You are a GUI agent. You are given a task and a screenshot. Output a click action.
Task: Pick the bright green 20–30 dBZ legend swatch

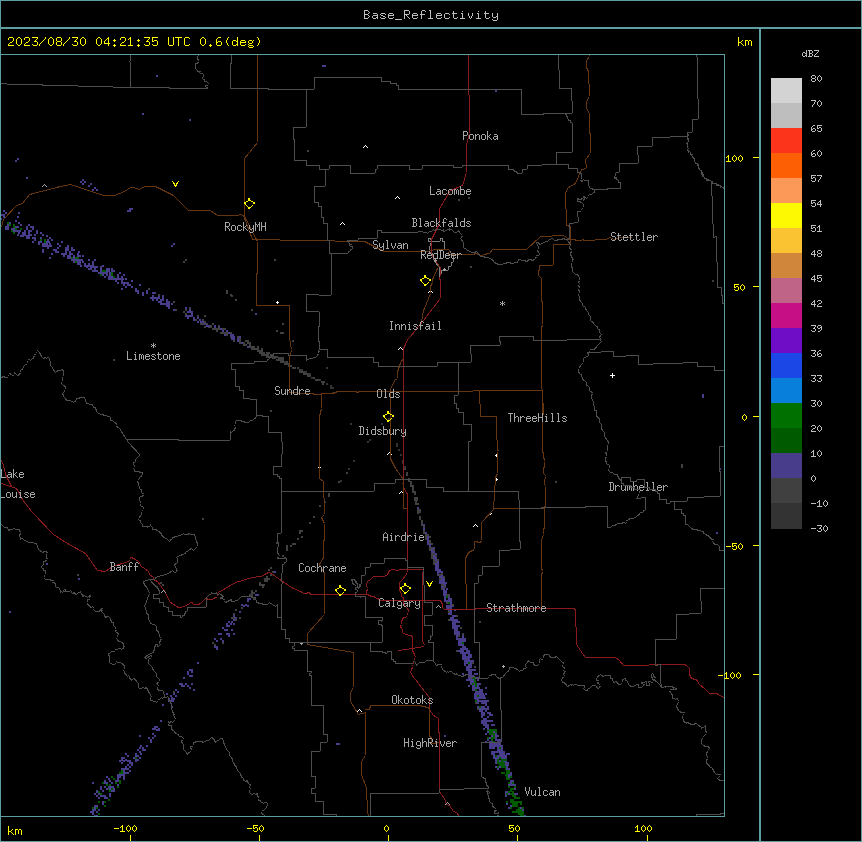tap(786, 416)
